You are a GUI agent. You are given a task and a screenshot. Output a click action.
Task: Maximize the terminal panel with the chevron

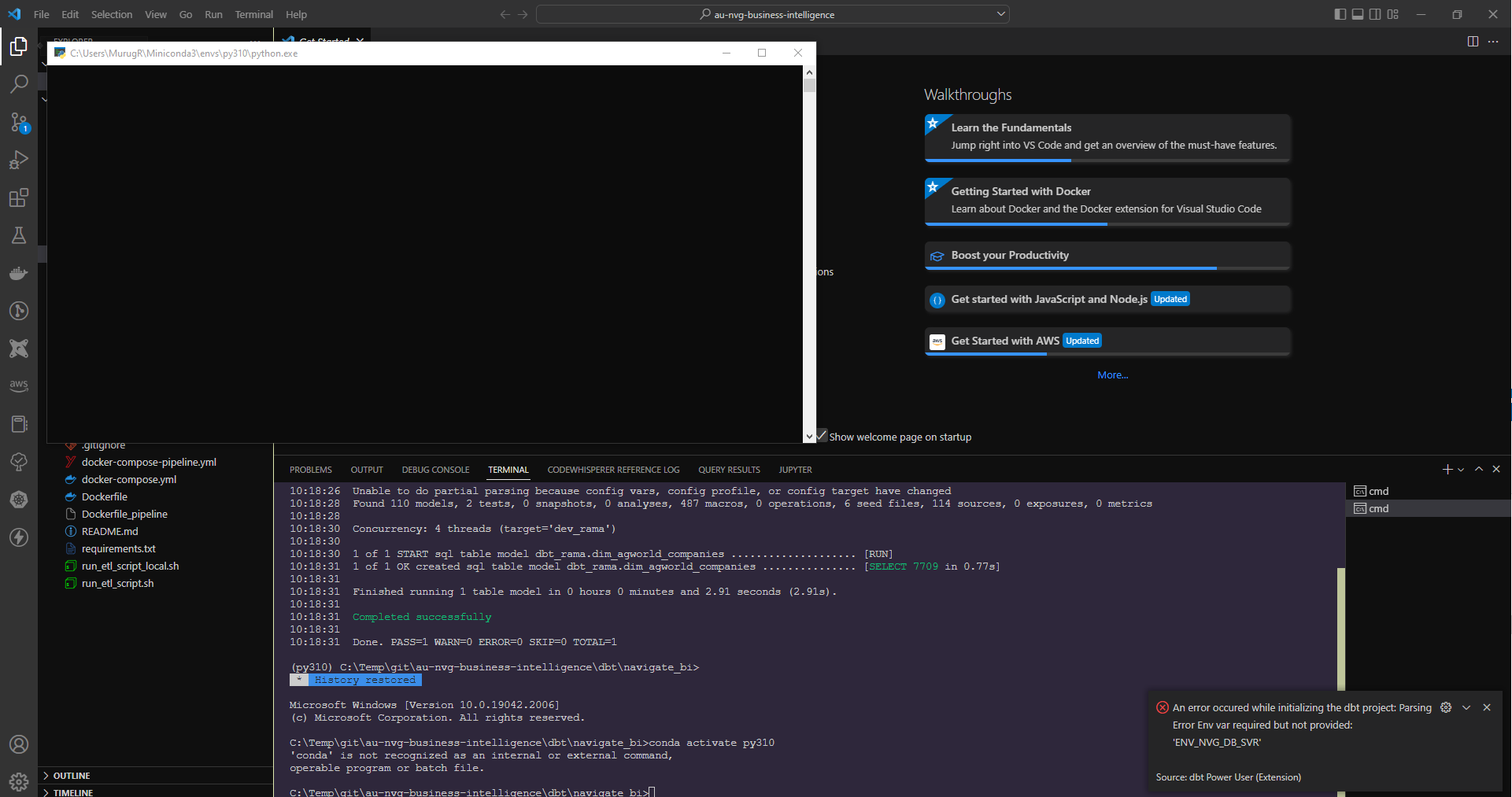(1478, 469)
